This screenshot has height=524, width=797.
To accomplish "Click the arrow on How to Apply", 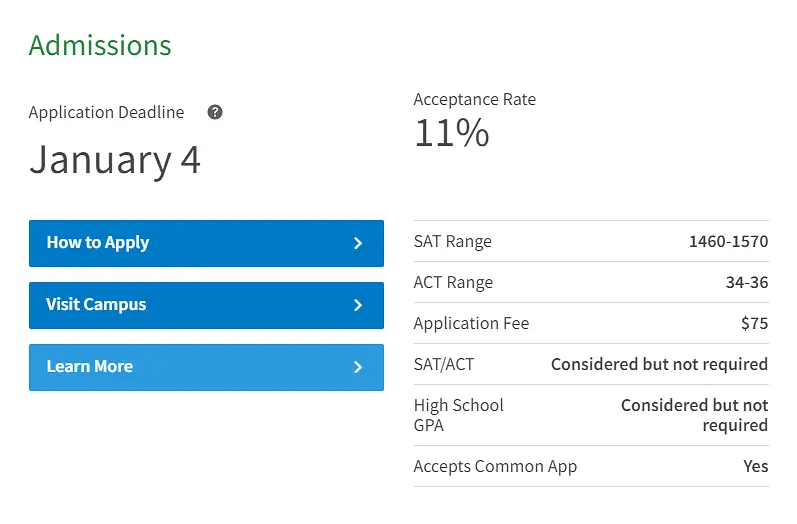I will tap(358, 243).
